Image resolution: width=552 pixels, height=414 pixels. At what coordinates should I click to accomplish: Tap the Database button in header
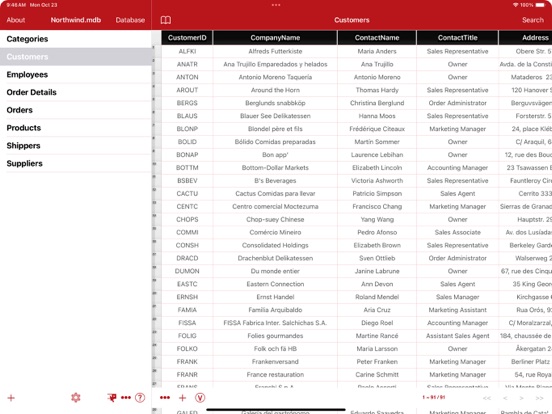130,20
